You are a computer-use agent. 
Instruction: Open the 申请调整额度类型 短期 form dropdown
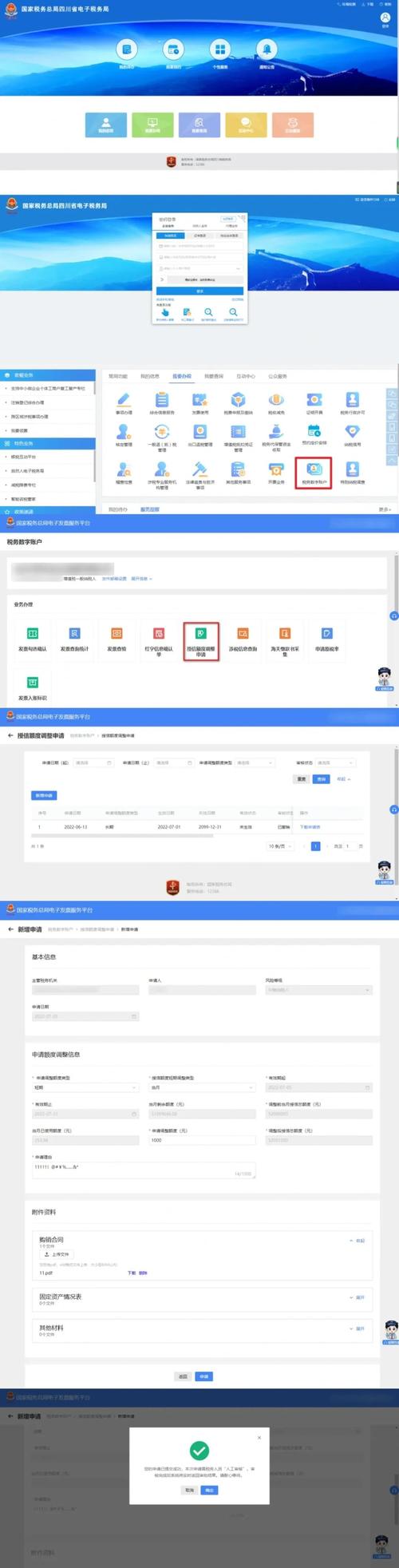(x=85, y=1087)
